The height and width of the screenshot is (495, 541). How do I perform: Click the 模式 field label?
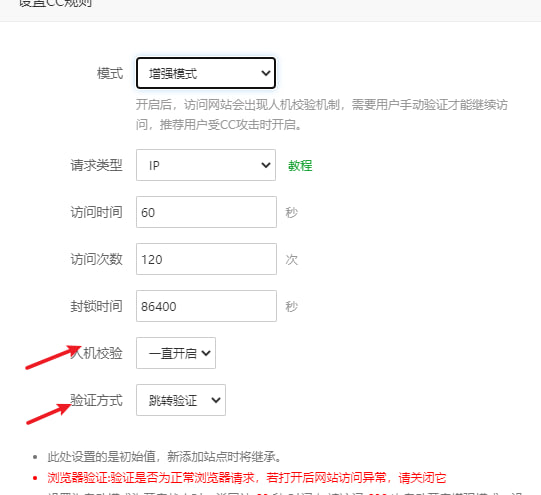coord(110,73)
